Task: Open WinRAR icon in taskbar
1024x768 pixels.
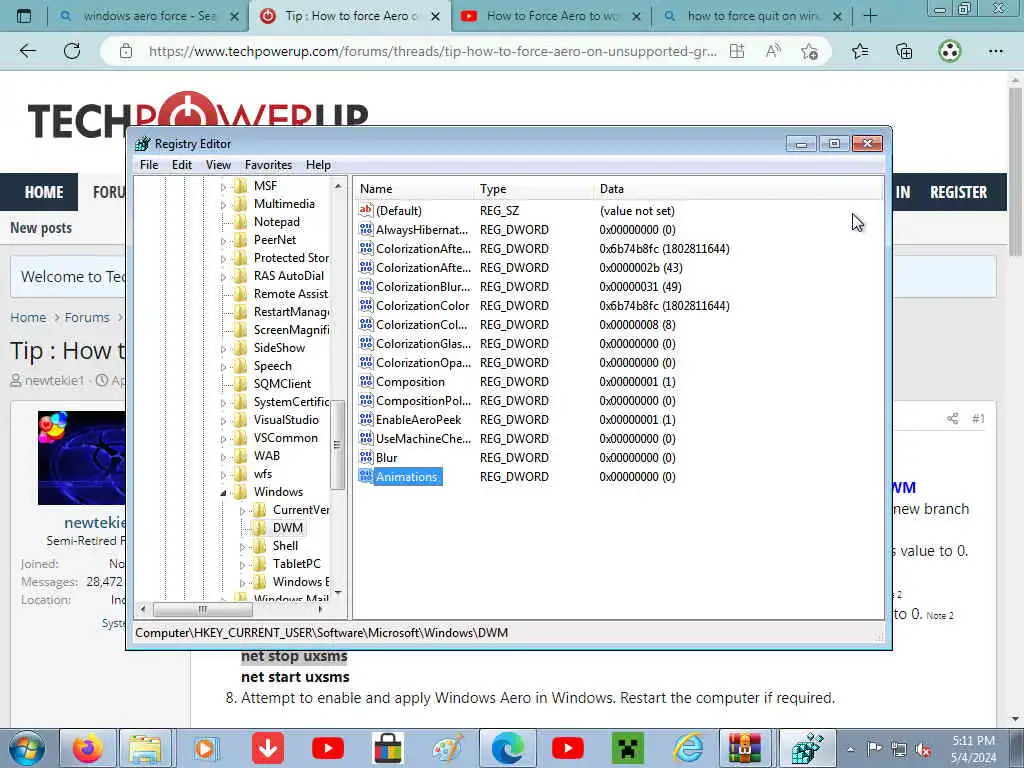Action: (745, 748)
